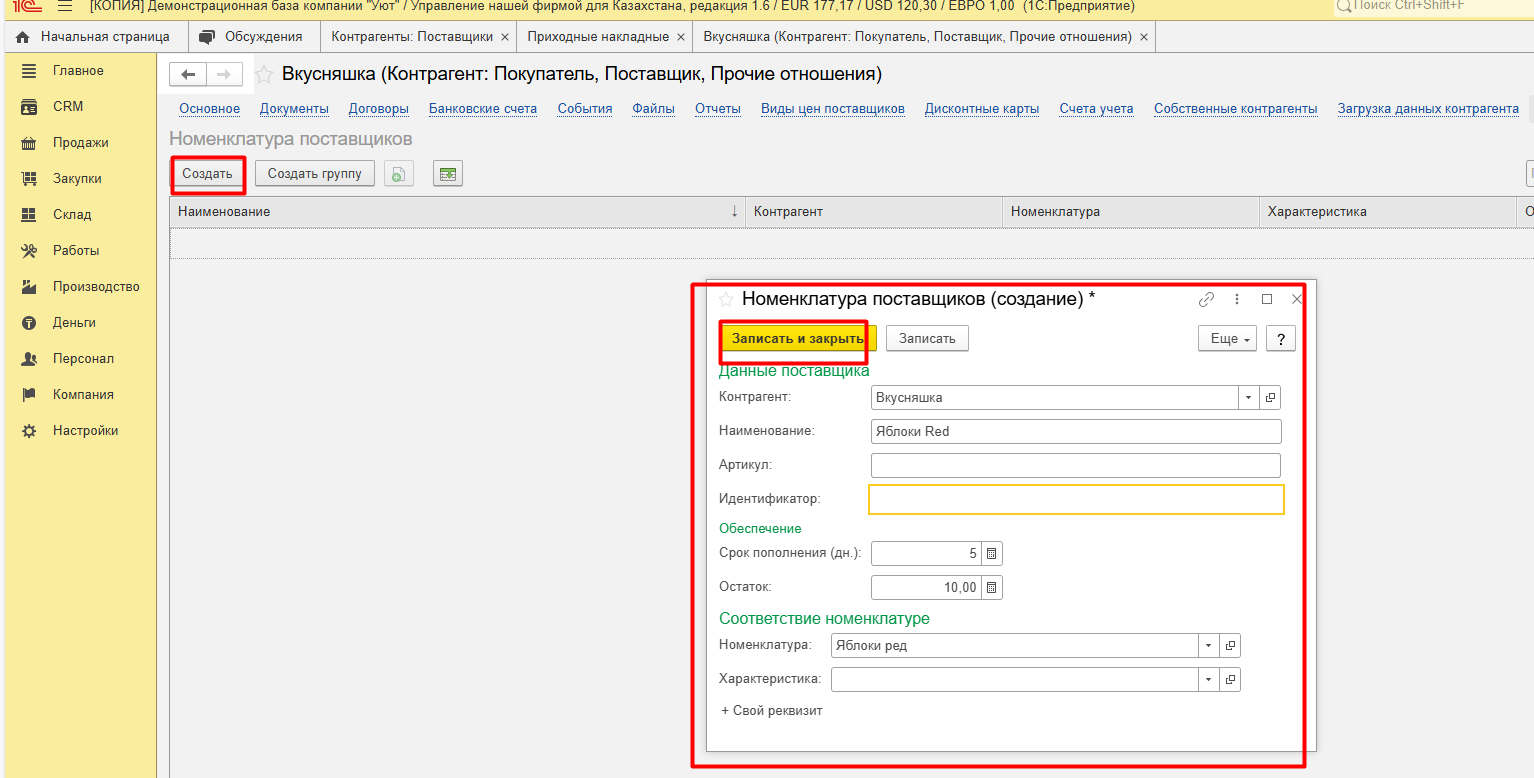The height and width of the screenshot is (778, 1534).
Task: Click into the Артикул input field
Action: (1075, 466)
